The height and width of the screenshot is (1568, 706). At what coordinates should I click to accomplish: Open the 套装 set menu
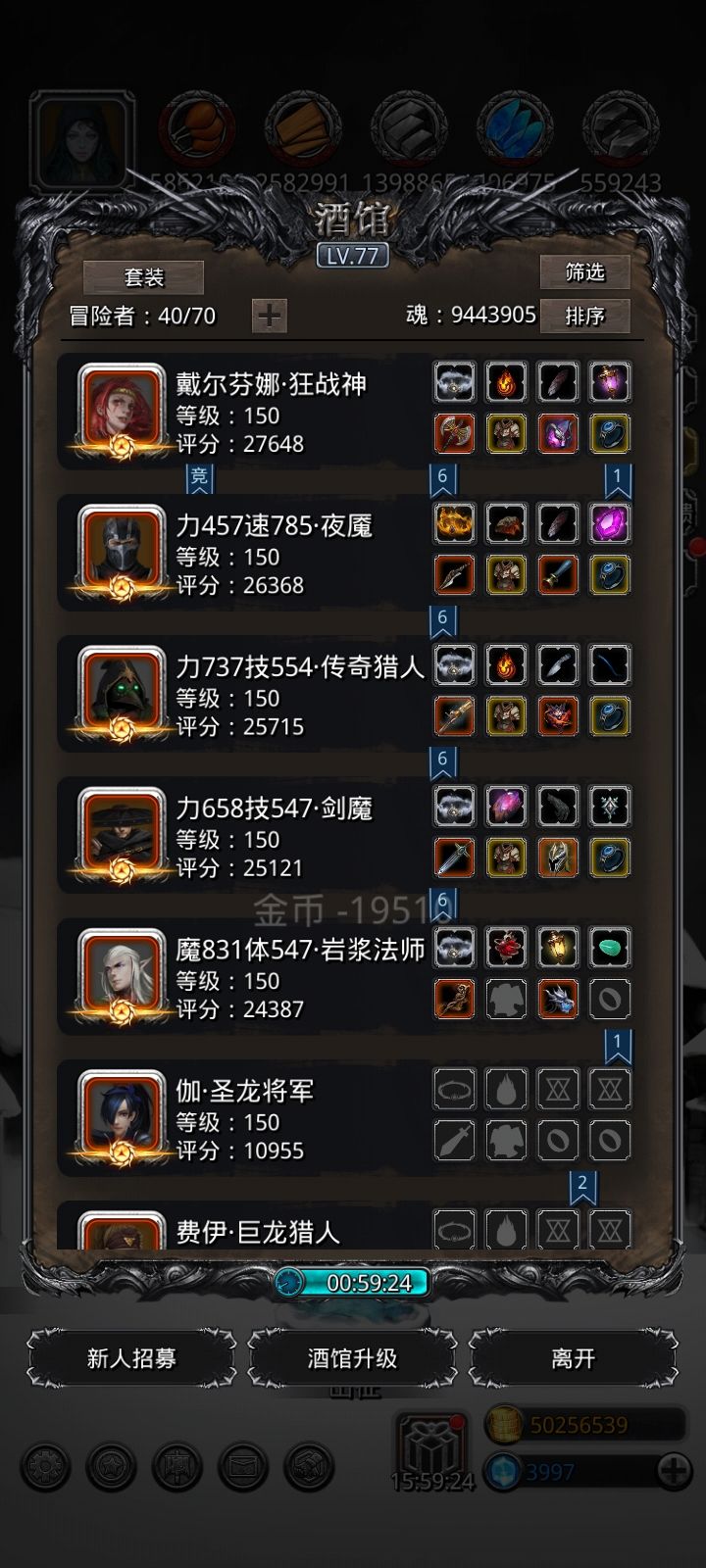[x=144, y=277]
